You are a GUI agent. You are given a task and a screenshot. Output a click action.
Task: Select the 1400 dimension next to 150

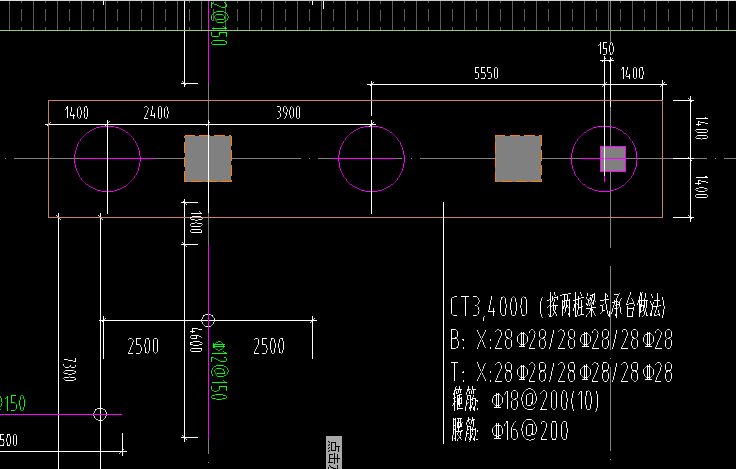coord(632,73)
